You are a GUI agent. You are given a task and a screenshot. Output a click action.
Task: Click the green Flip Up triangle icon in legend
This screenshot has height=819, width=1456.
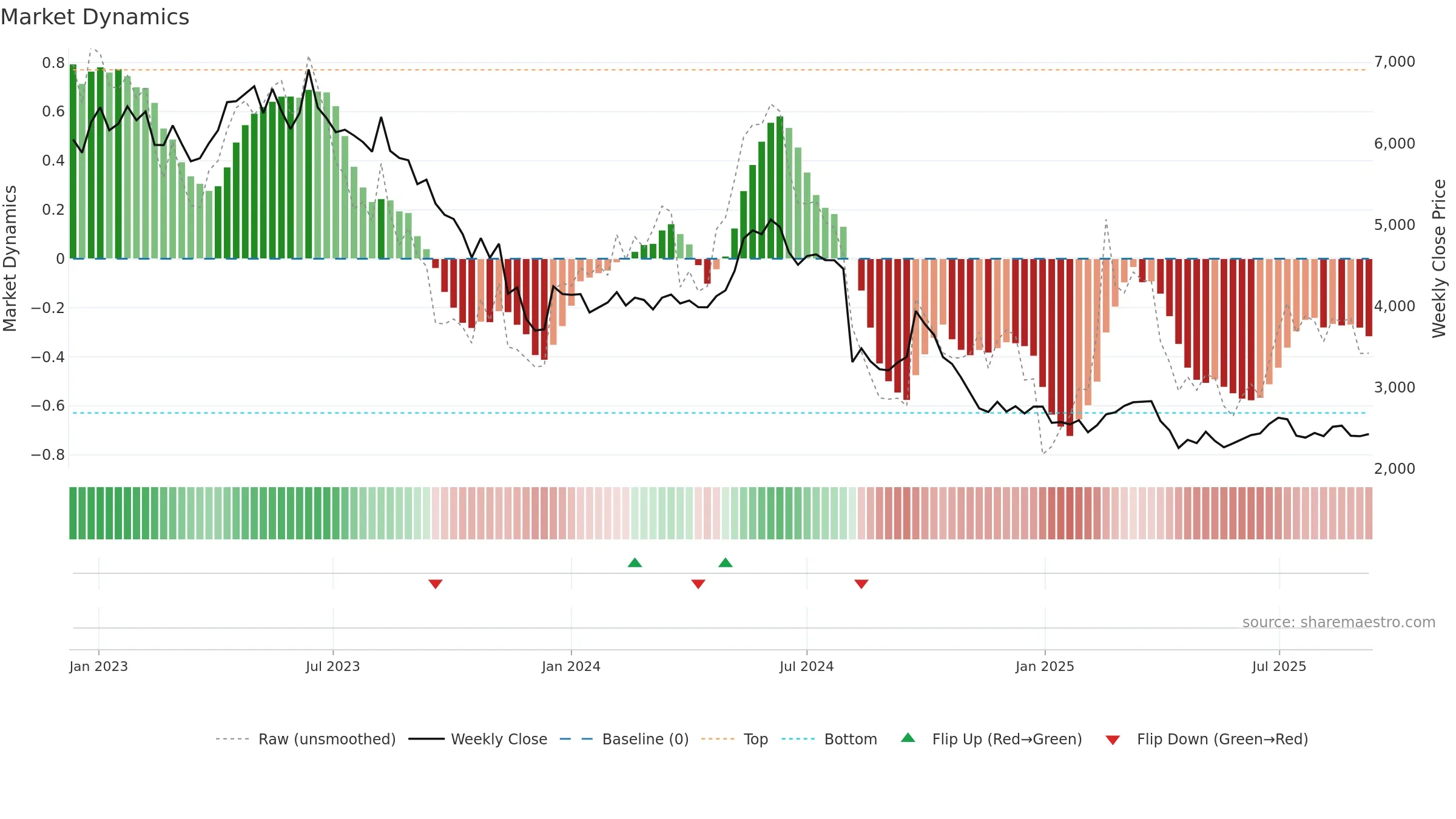908,738
